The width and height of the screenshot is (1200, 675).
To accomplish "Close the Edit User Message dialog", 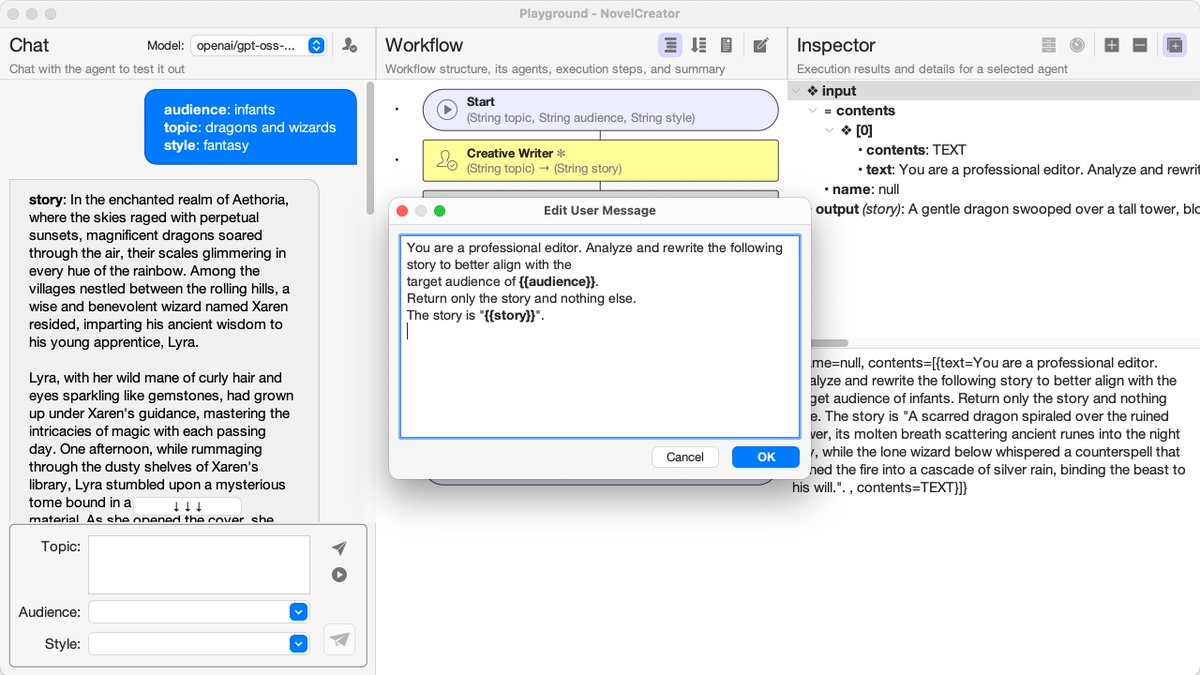I will pos(403,211).
